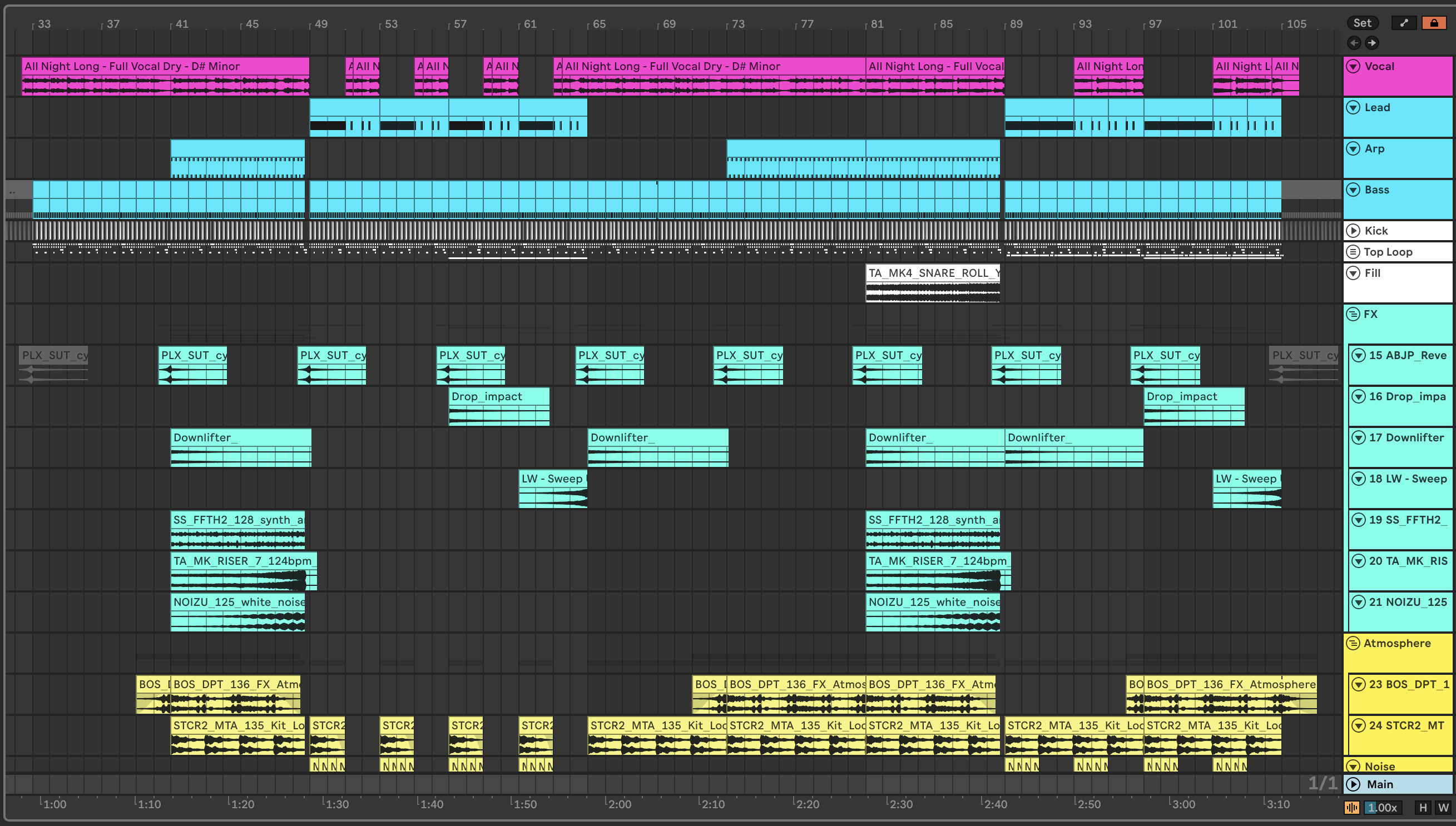This screenshot has width=1456, height=826.
Task: Collapse track 17 Downlifter arrow
Action: pyautogui.click(x=1359, y=437)
